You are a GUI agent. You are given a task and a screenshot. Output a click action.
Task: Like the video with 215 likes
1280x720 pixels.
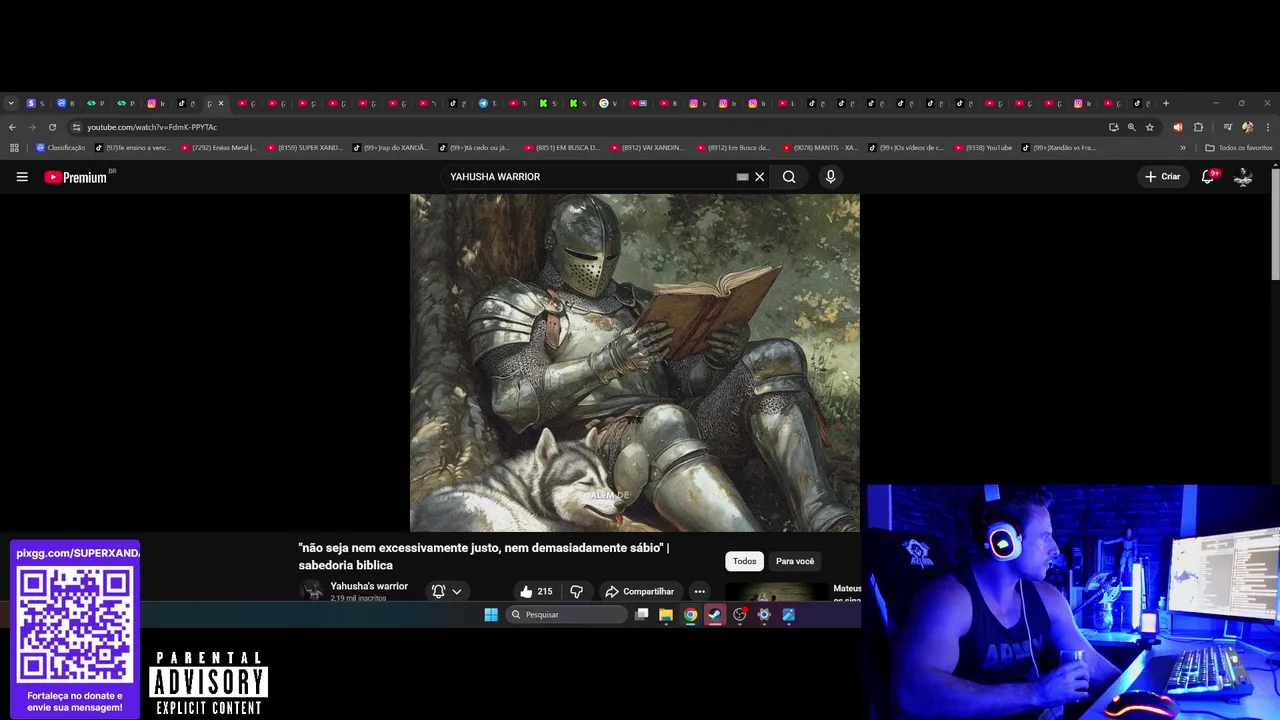536,591
